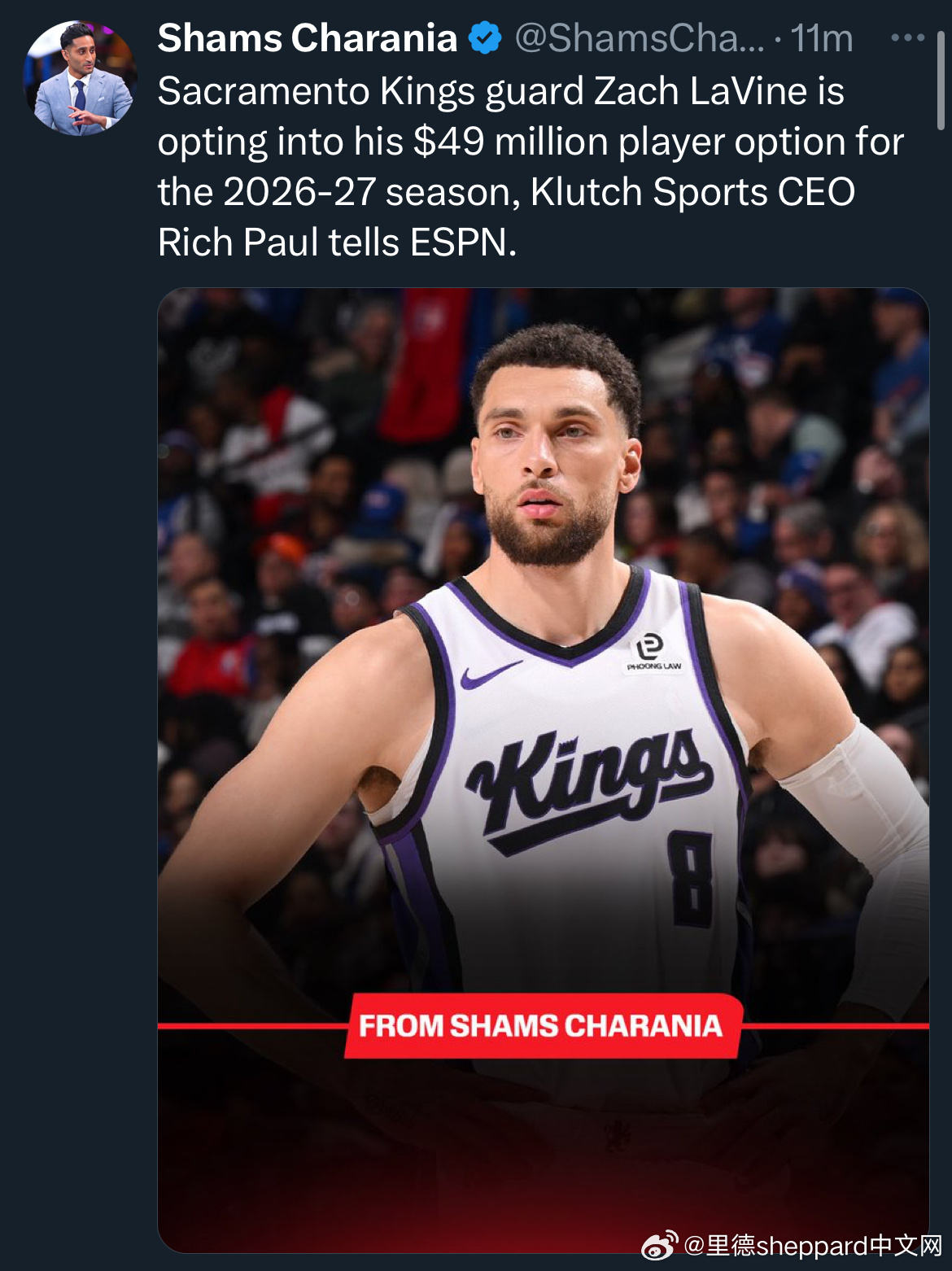Click the jersey number 8
Viewport: 952px width, 1271px height.
pyautogui.click(x=692, y=880)
